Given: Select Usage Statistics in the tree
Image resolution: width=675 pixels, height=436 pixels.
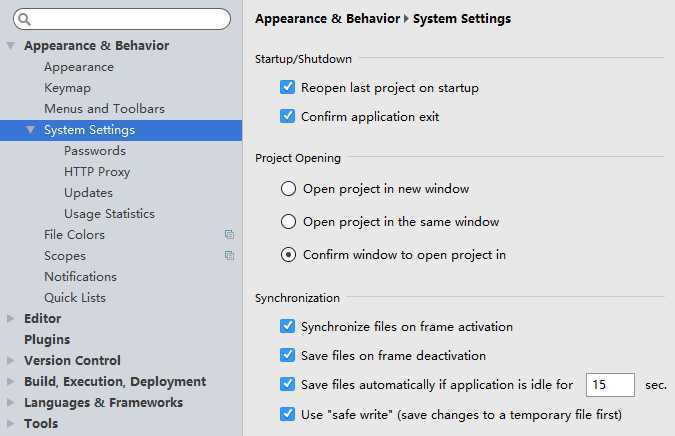Looking at the screenshot, I should 109,213.
